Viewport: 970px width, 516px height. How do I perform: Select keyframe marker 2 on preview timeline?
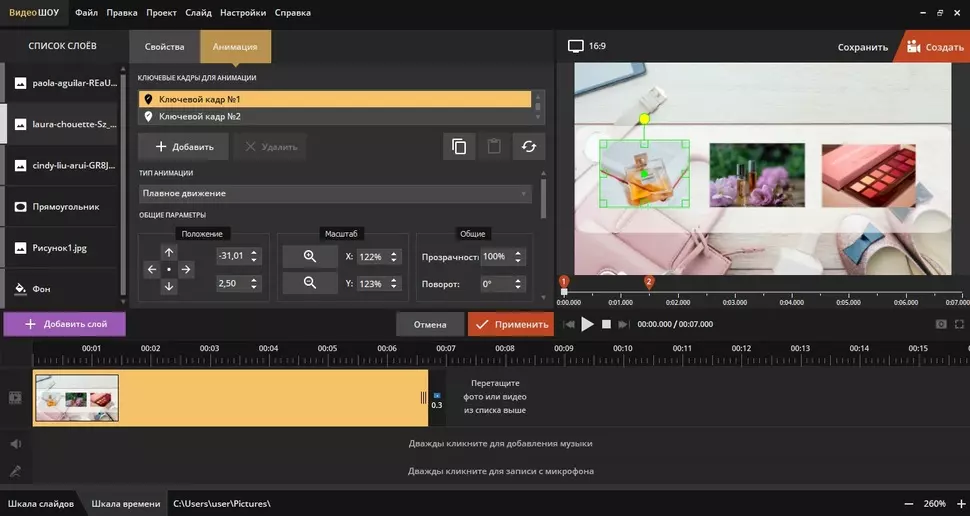[x=649, y=283]
